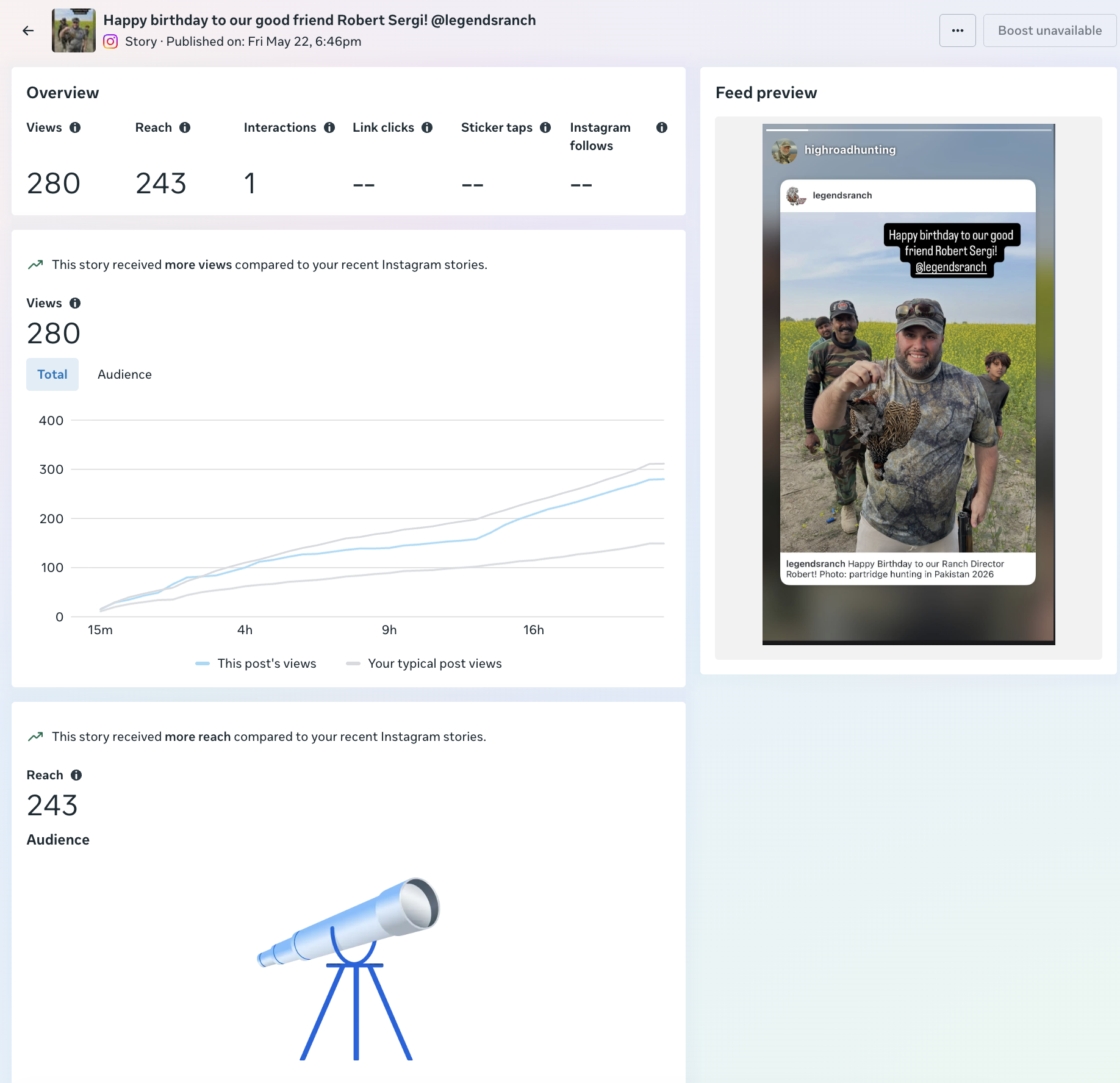Viewport: 1120px width, 1083px height.
Task: Open the story thumbnail in the header
Action: coord(74,30)
